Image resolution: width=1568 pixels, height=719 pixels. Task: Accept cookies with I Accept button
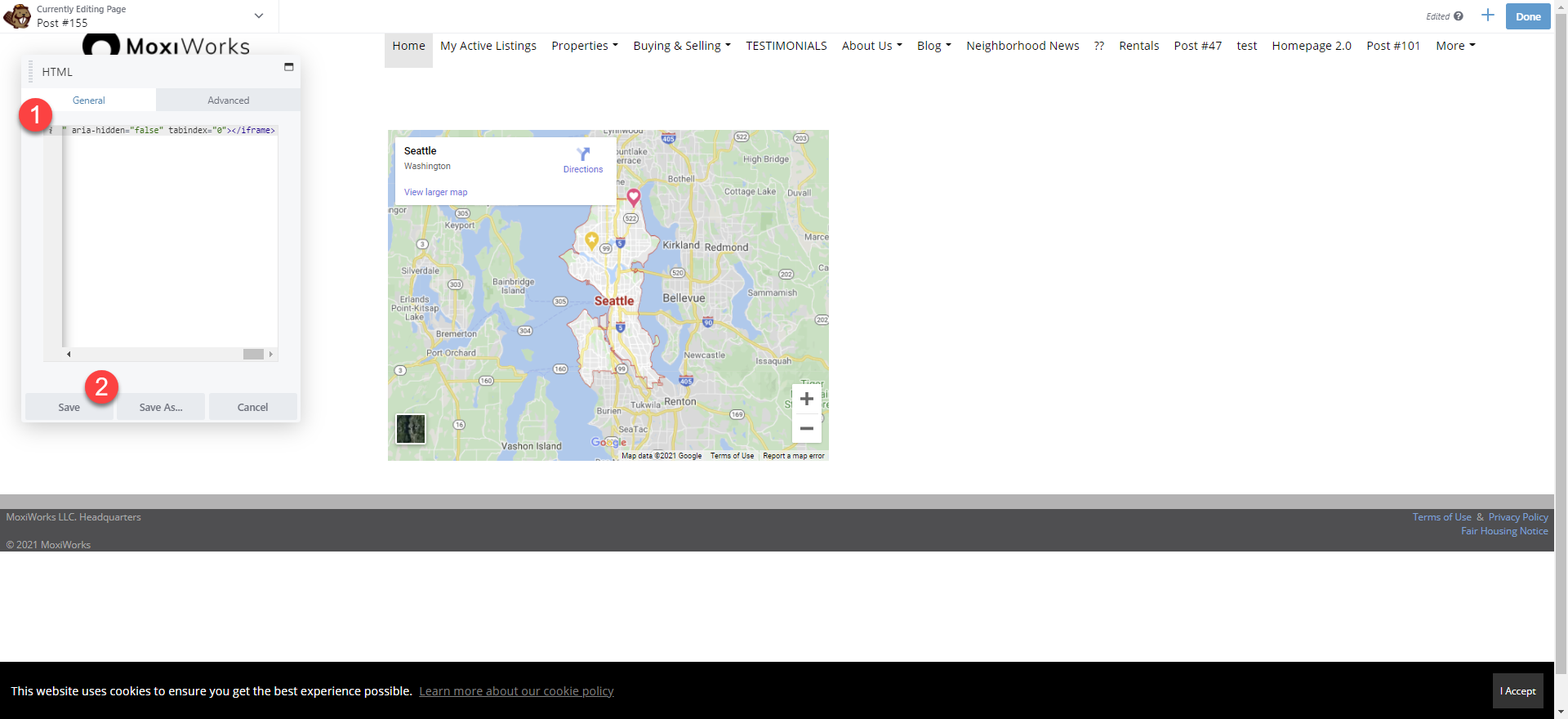pos(1517,691)
